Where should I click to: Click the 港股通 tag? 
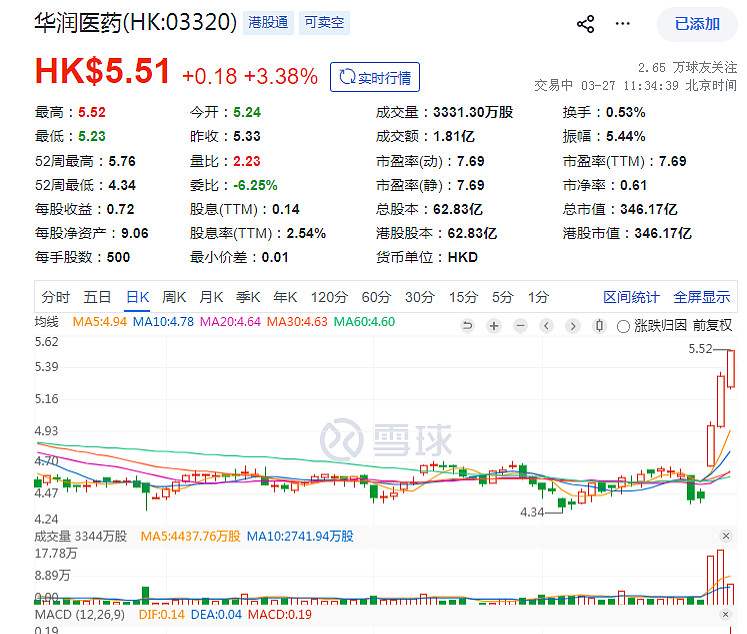(x=268, y=22)
